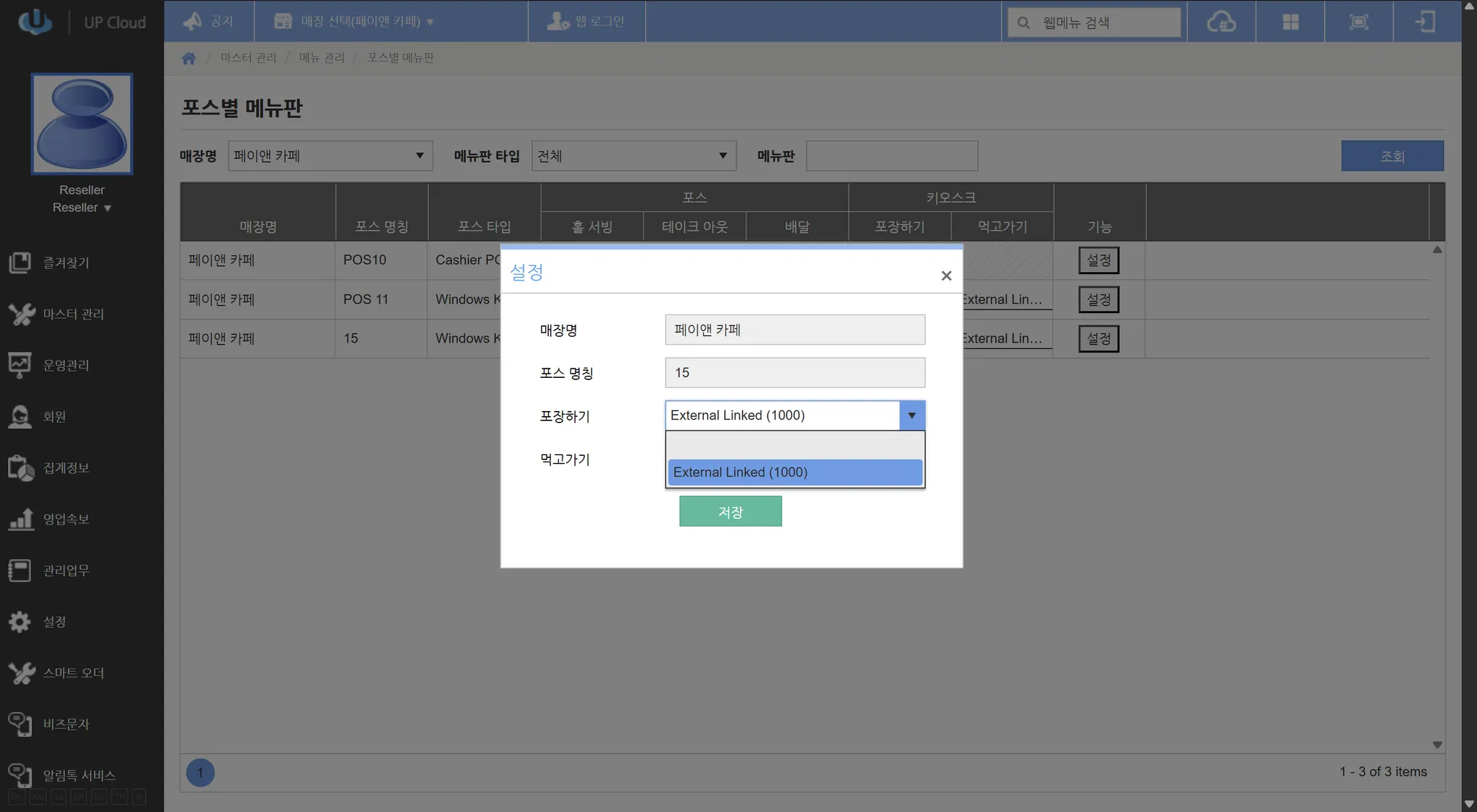Open the 웹 로그인 menu item
Image resolution: width=1477 pixels, height=812 pixels.
(586, 22)
